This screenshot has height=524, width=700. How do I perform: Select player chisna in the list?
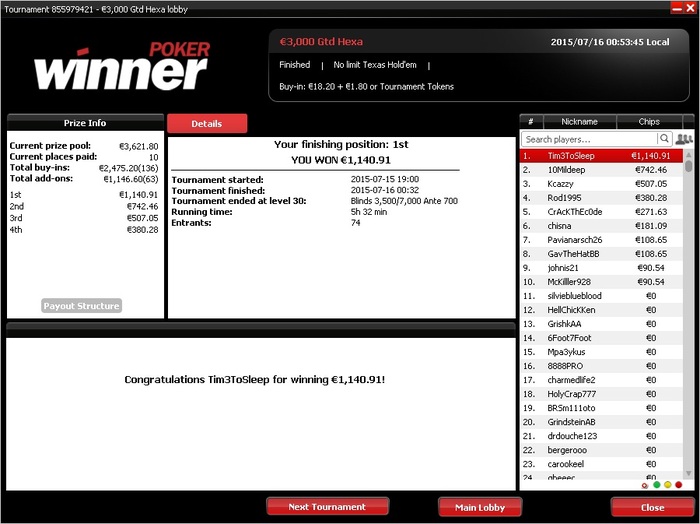[x=601, y=226]
